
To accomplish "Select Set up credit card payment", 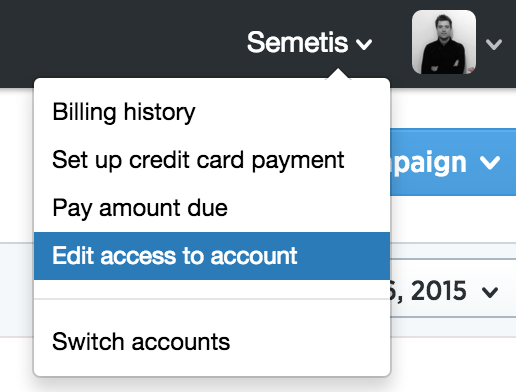I will (198, 160).
